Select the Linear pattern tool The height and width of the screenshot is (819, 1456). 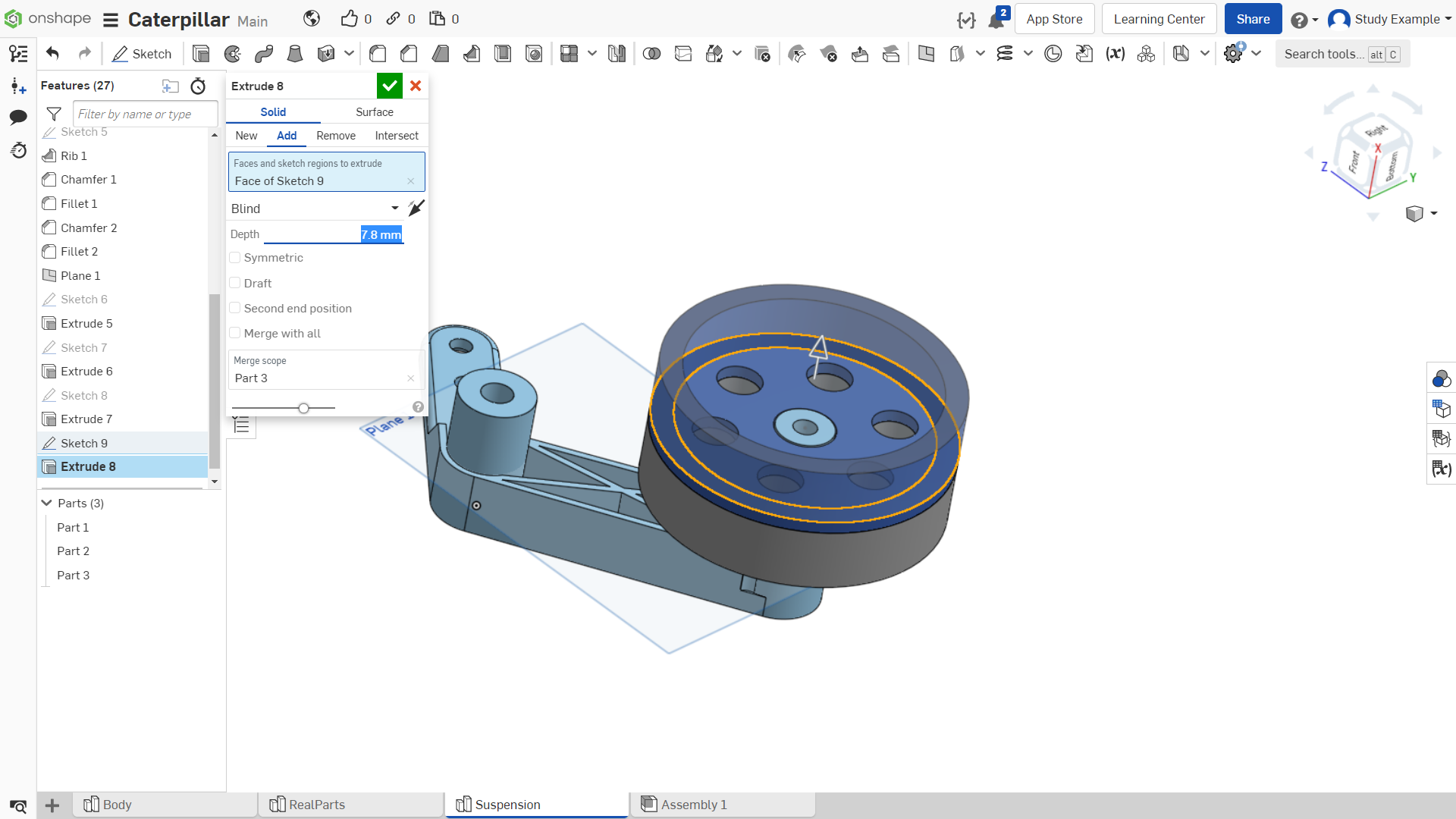(x=569, y=54)
